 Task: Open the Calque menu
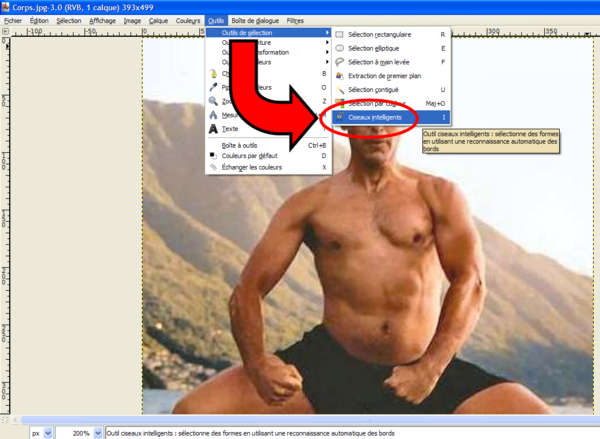click(x=158, y=21)
